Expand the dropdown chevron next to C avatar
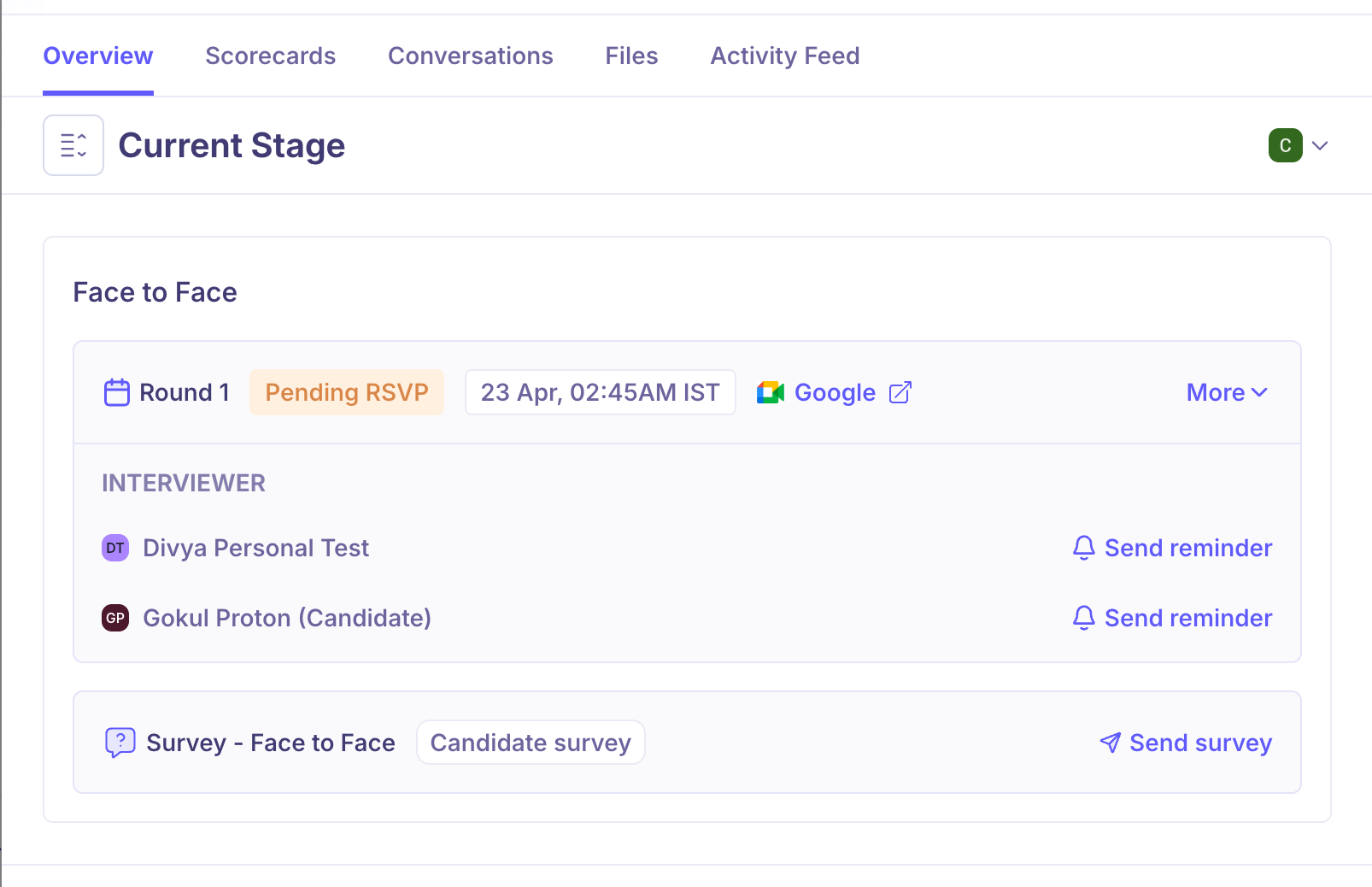The height and width of the screenshot is (887, 1372). (x=1320, y=145)
